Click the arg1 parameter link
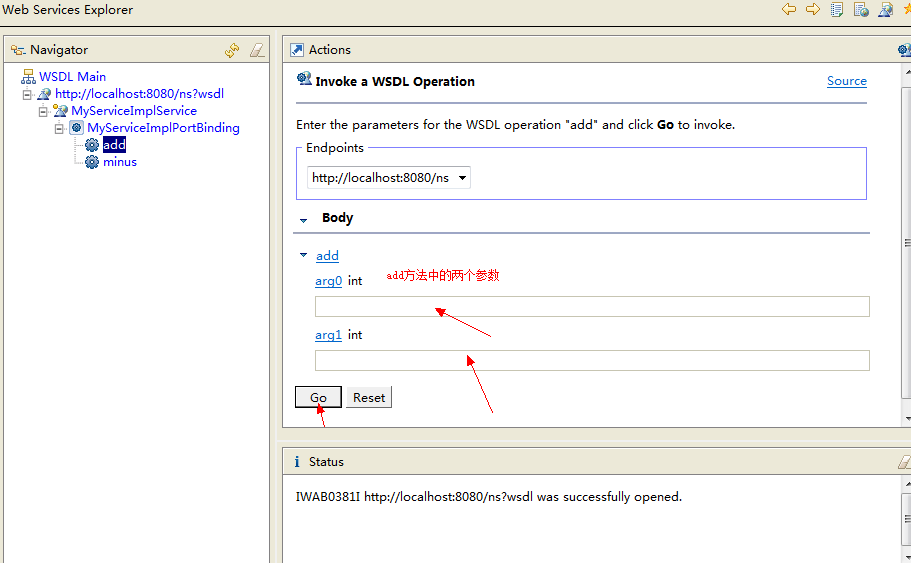The height and width of the screenshot is (563, 911). click(328, 335)
